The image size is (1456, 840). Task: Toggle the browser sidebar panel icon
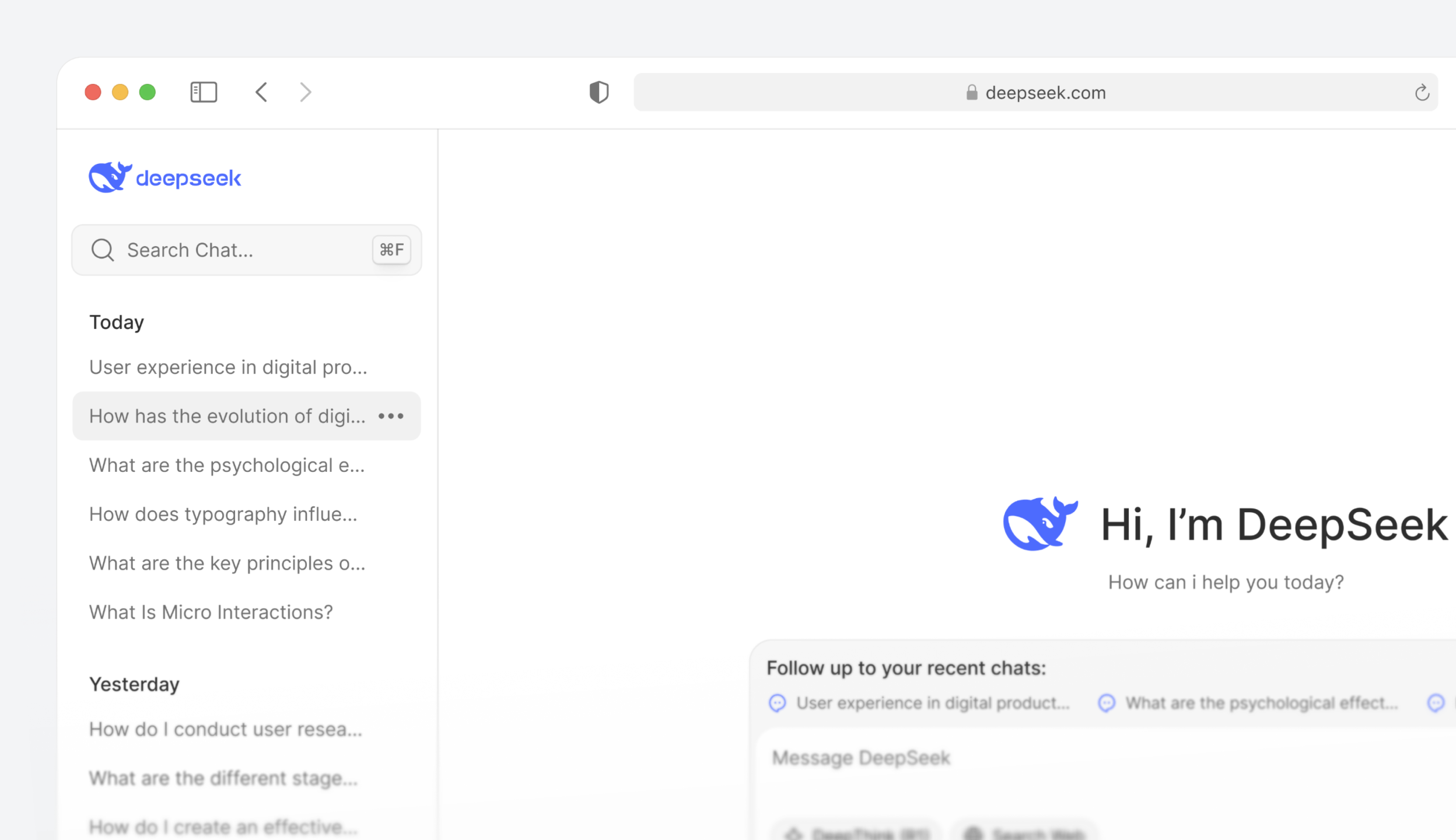204,92
